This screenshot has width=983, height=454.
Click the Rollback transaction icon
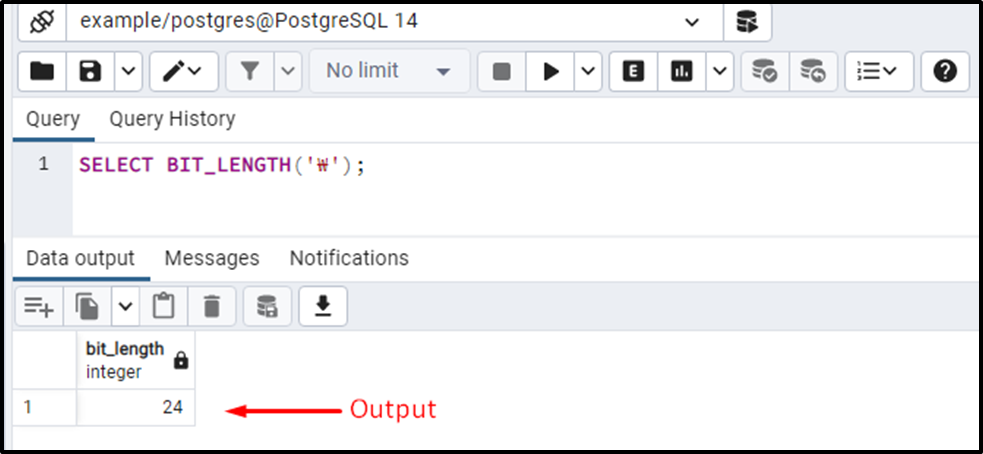pyautogui.click(x=813, y=71)
